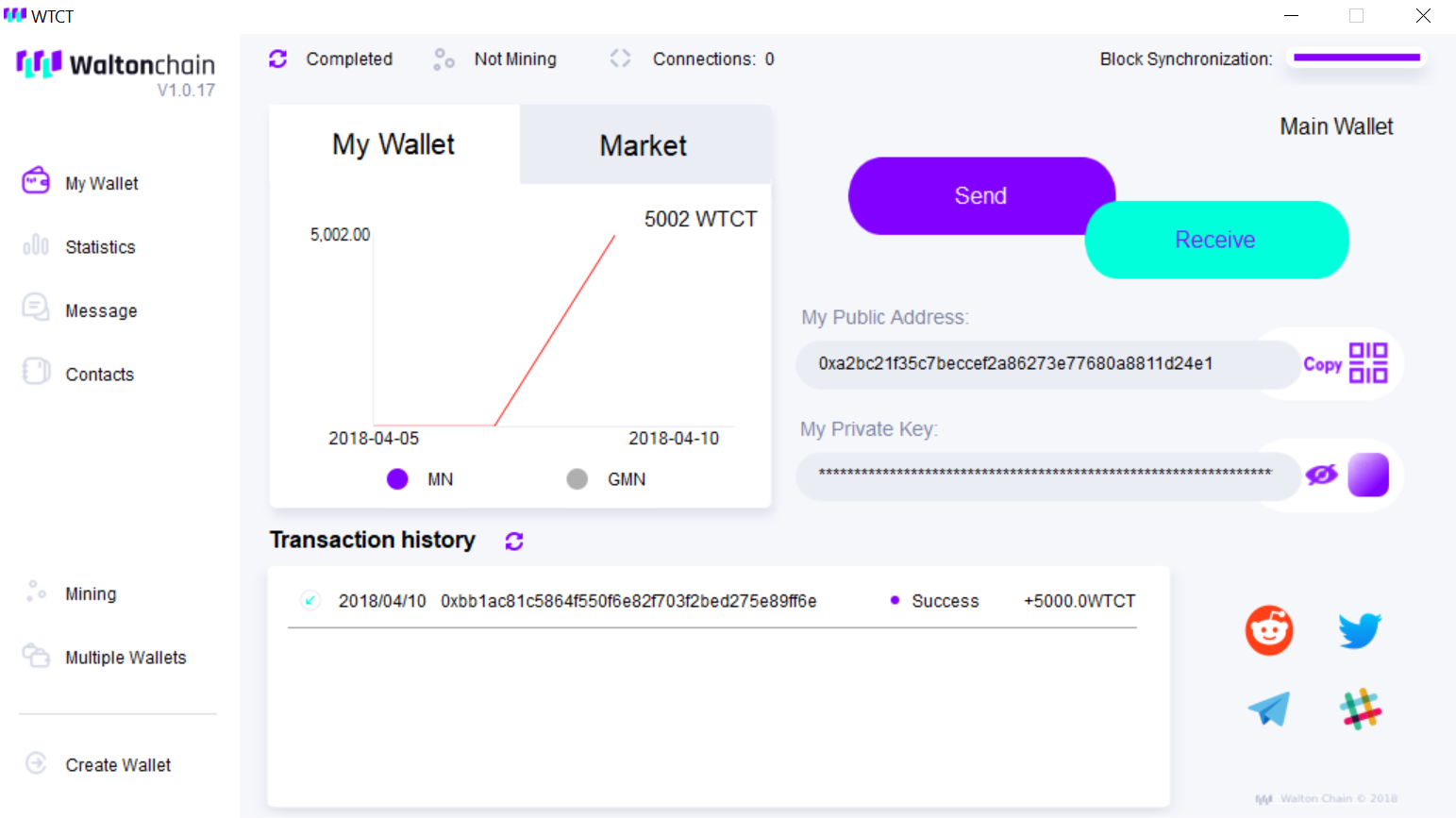This screenshot has width=1456, height=818.
Task: Click the masked private key field
Action: pos(1047,476)
